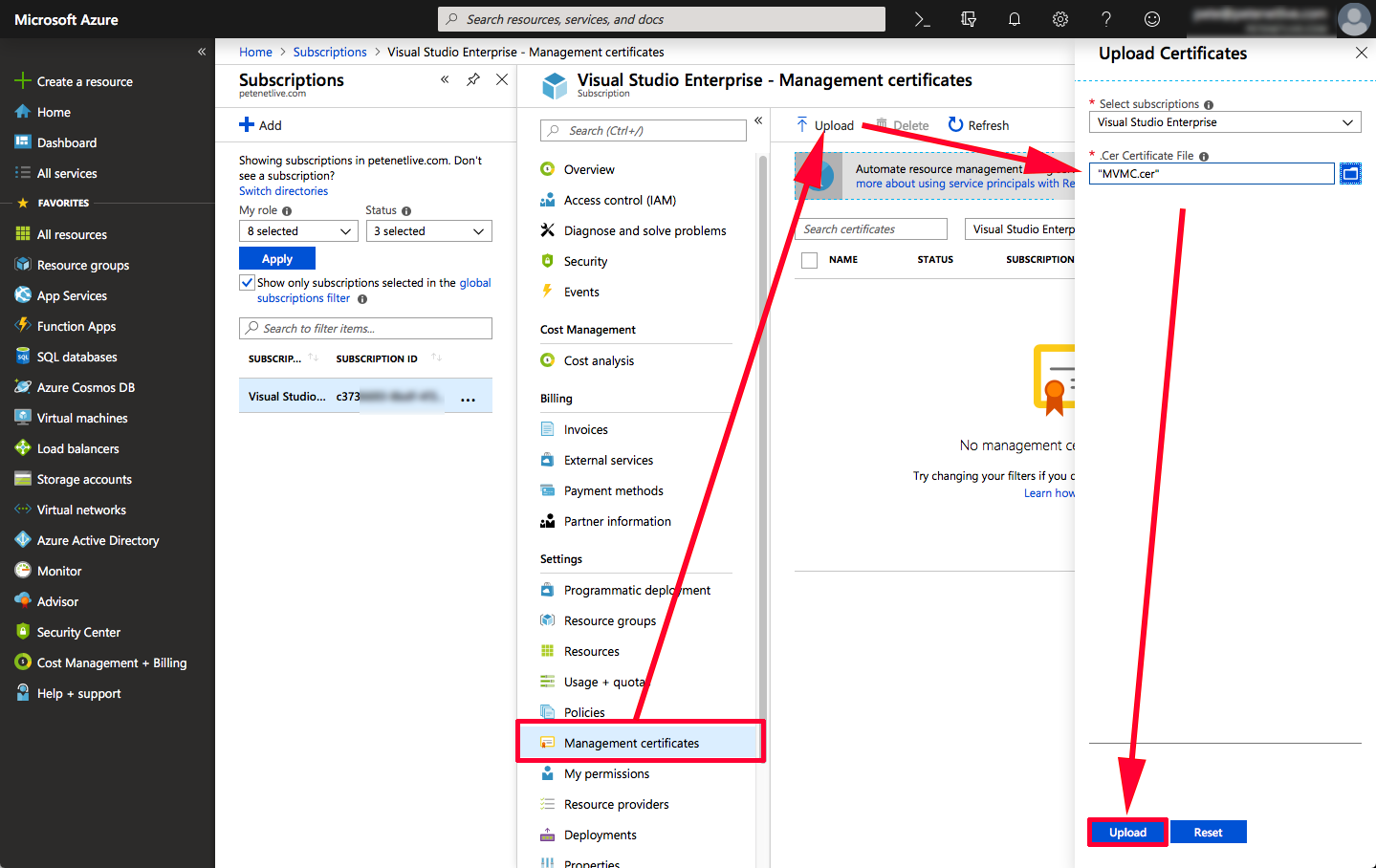Open Storage accounts favorite
The height and width of the screenshot is (868, 1376).
74,479
